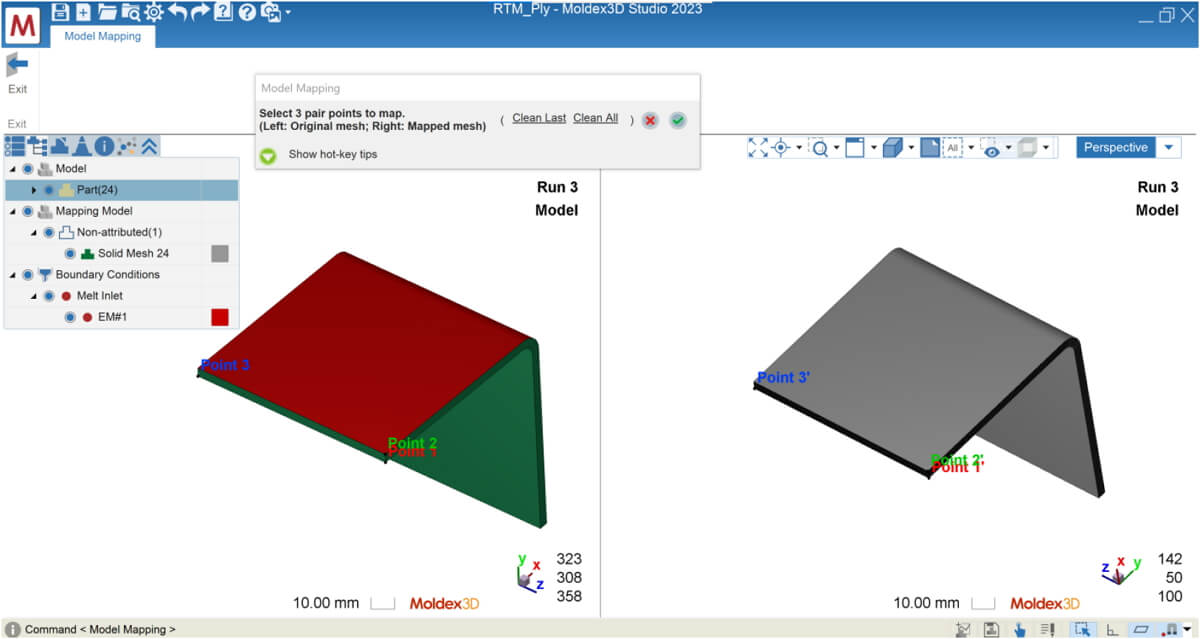The image size is (1200, 639).
Task: Click the eye visibility icon in the view toolbar
Action: point(991,148)
